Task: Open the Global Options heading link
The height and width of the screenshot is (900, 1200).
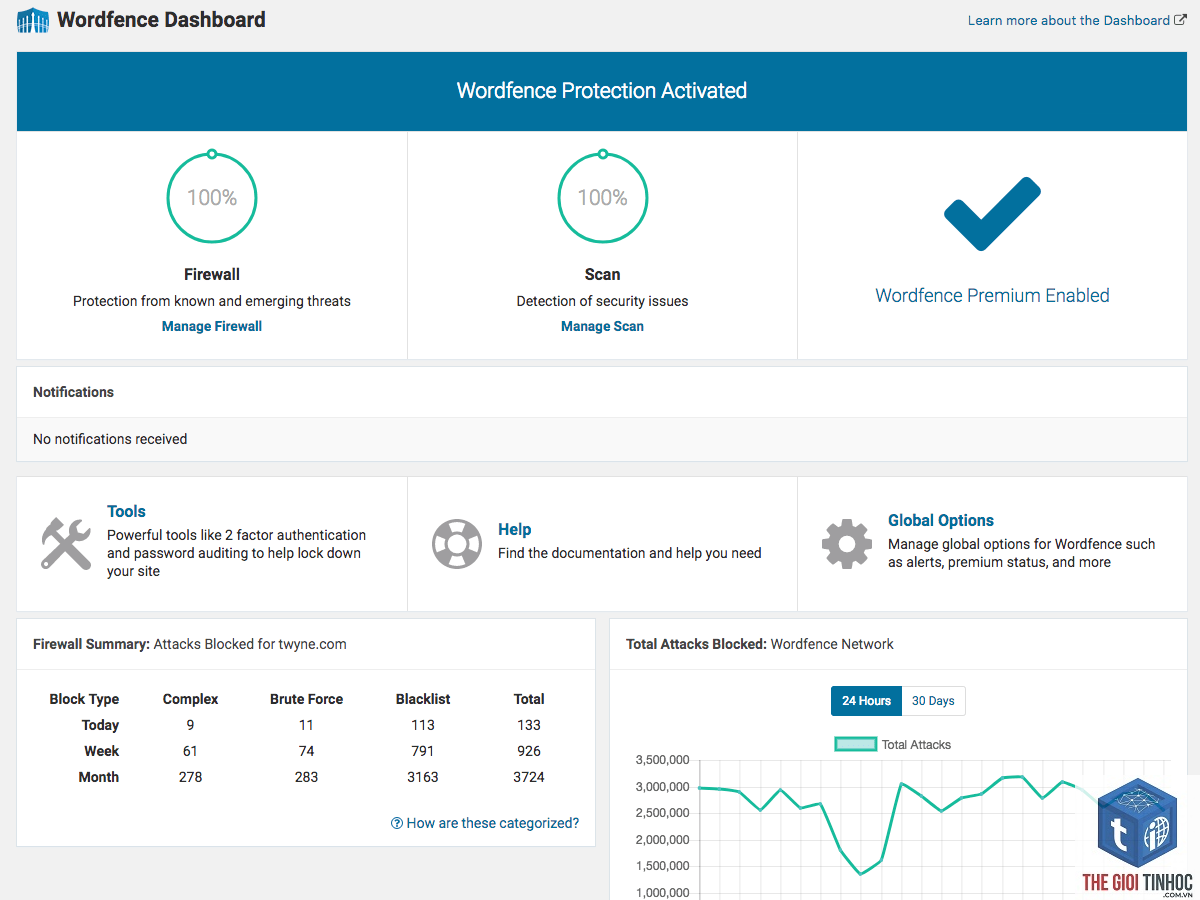Action: [x=941, y=520]
